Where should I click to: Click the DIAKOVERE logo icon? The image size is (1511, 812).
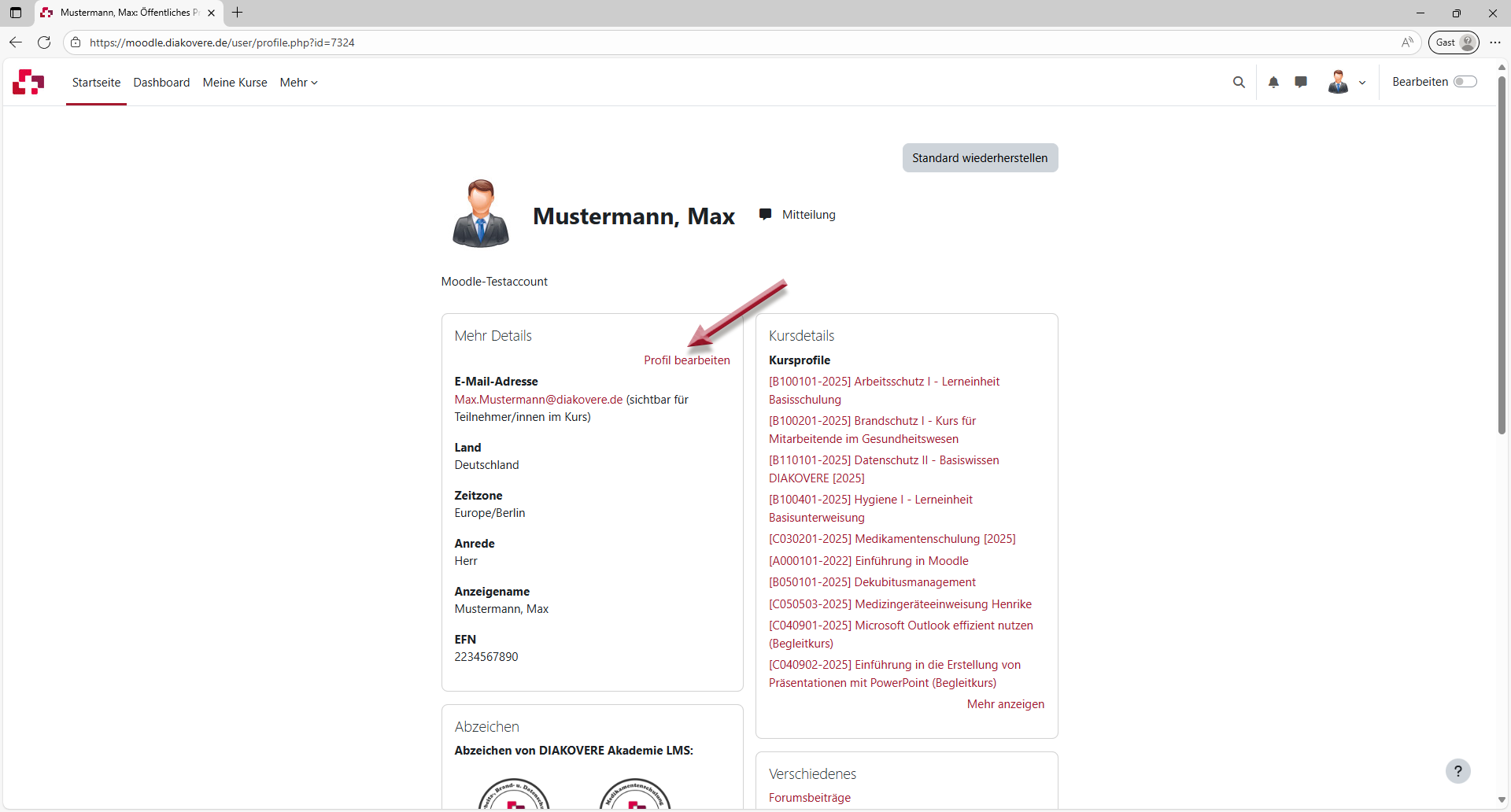[28, 82]
